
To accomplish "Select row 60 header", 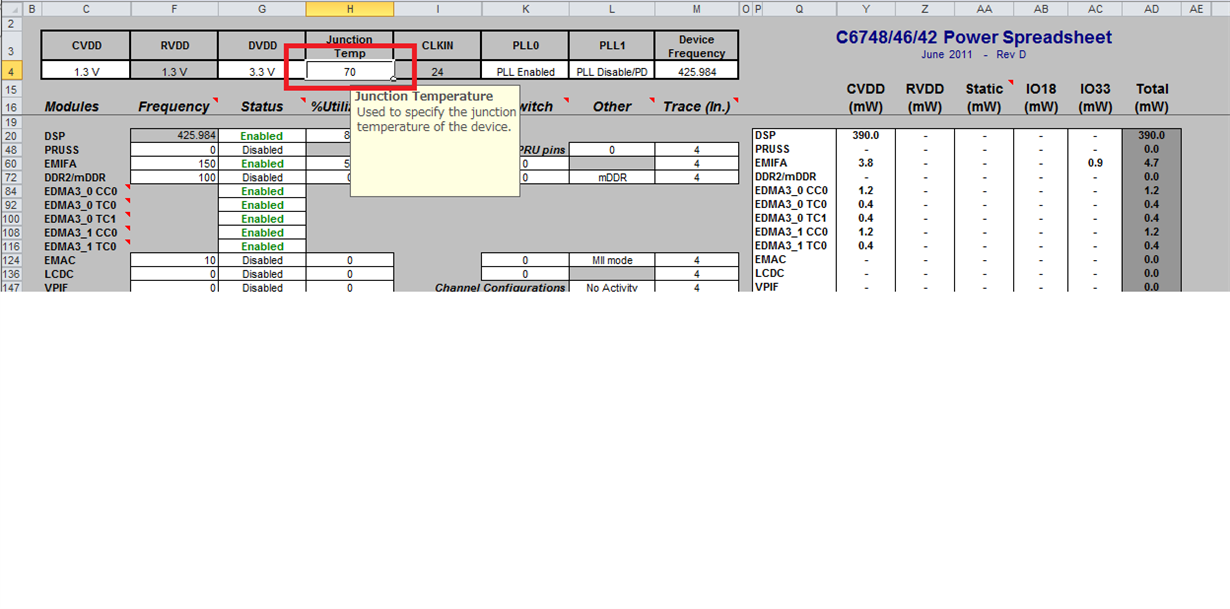I will pyautogui.click(x=11, y=163).
